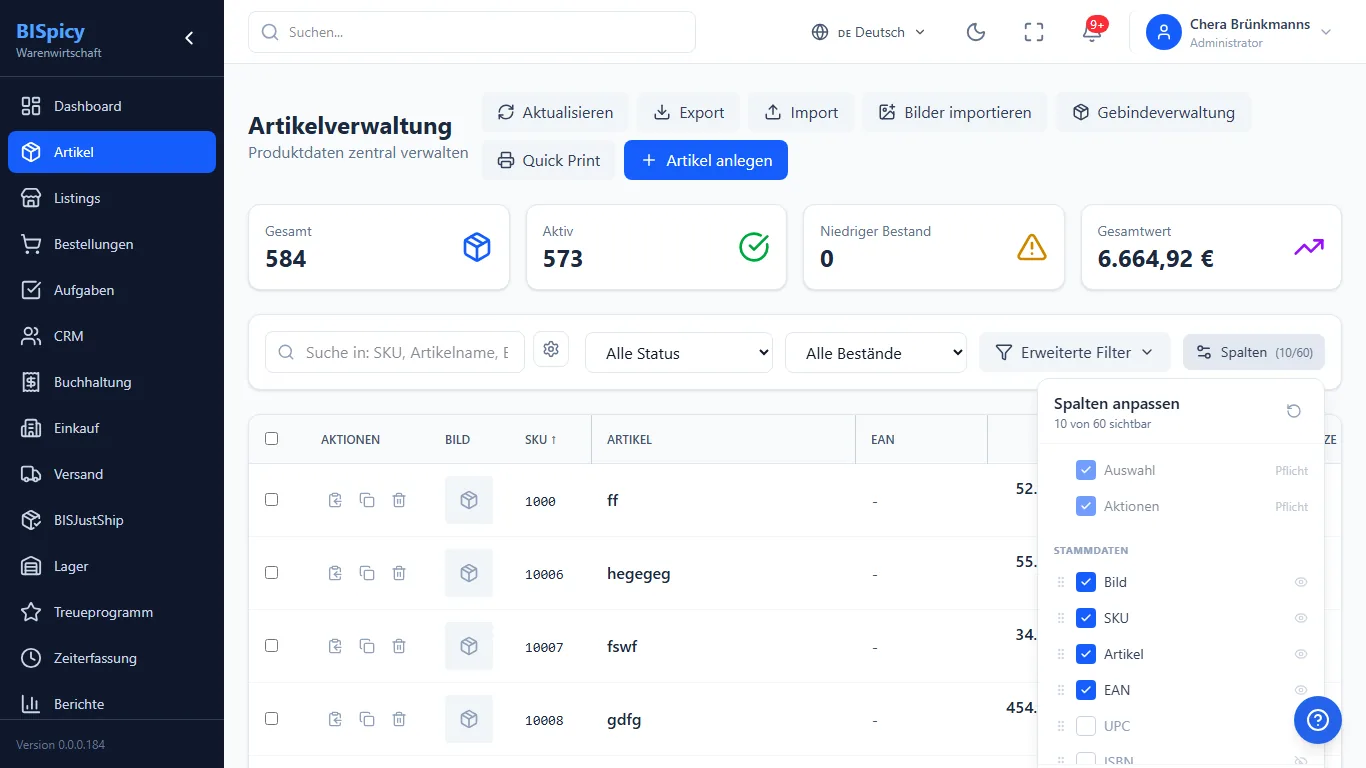Duplicate article 10006 with the copy icon

tap(367, 573)
